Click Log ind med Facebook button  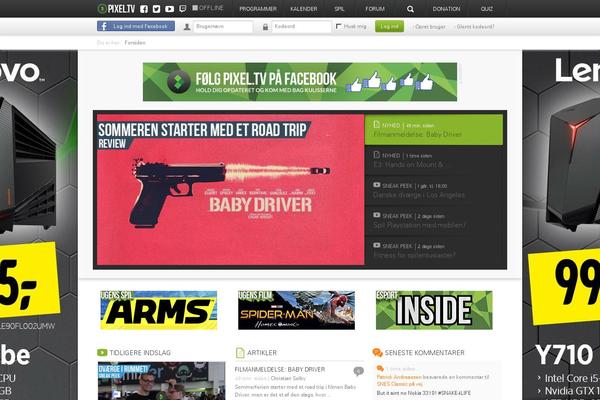(x=136, y=26)
